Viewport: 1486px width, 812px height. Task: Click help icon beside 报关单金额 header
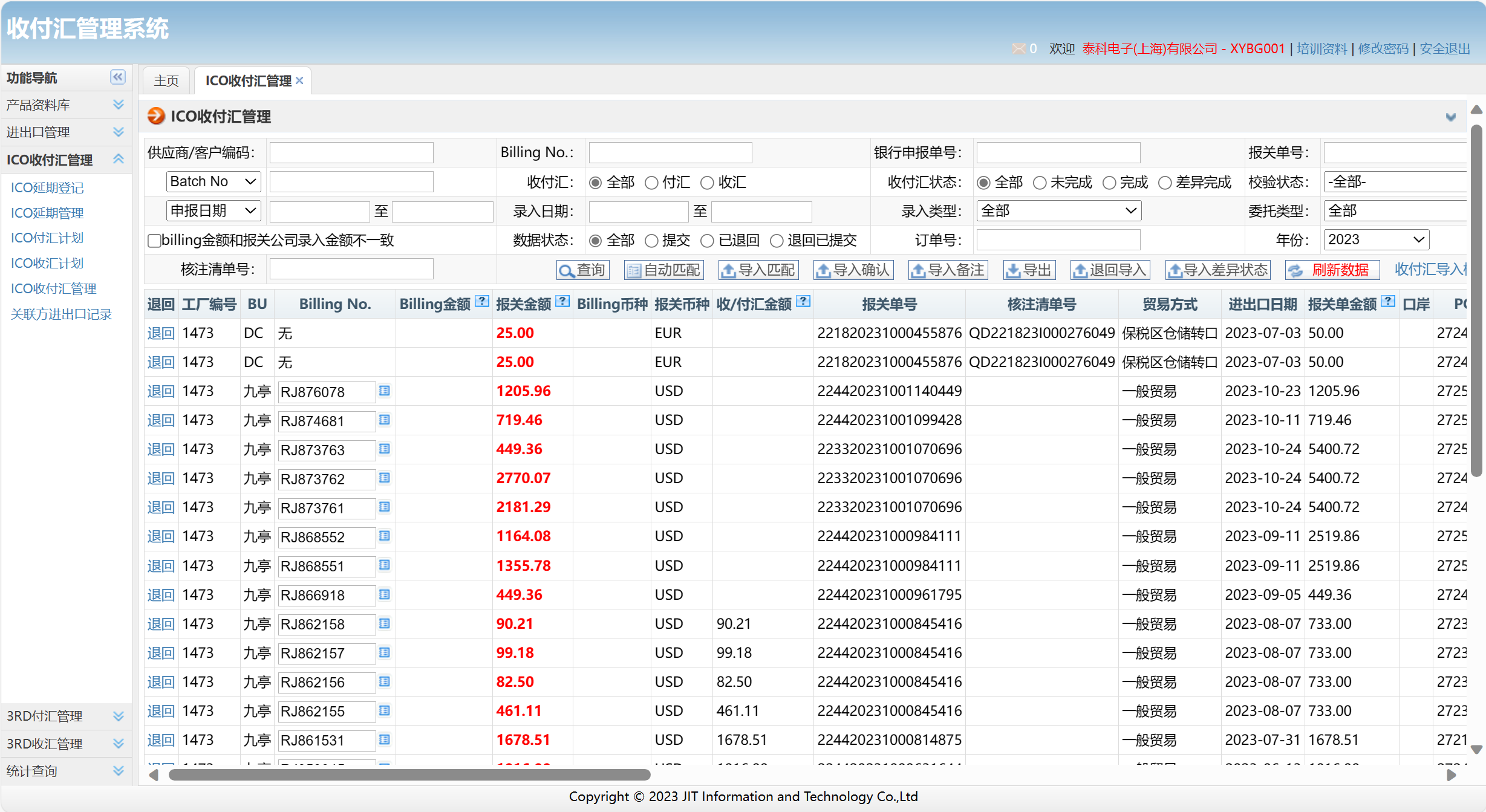point(1389,301)
